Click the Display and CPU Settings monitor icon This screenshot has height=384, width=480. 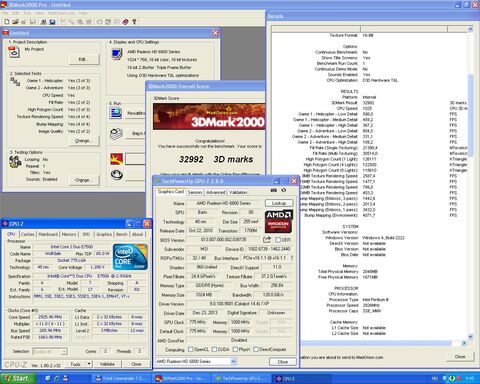point(117,54)
